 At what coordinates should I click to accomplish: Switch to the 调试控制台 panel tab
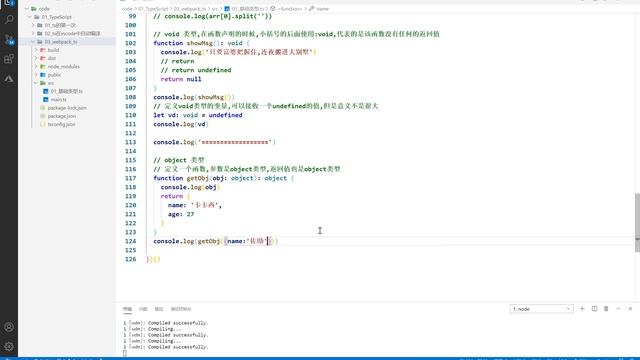[181, 309]
